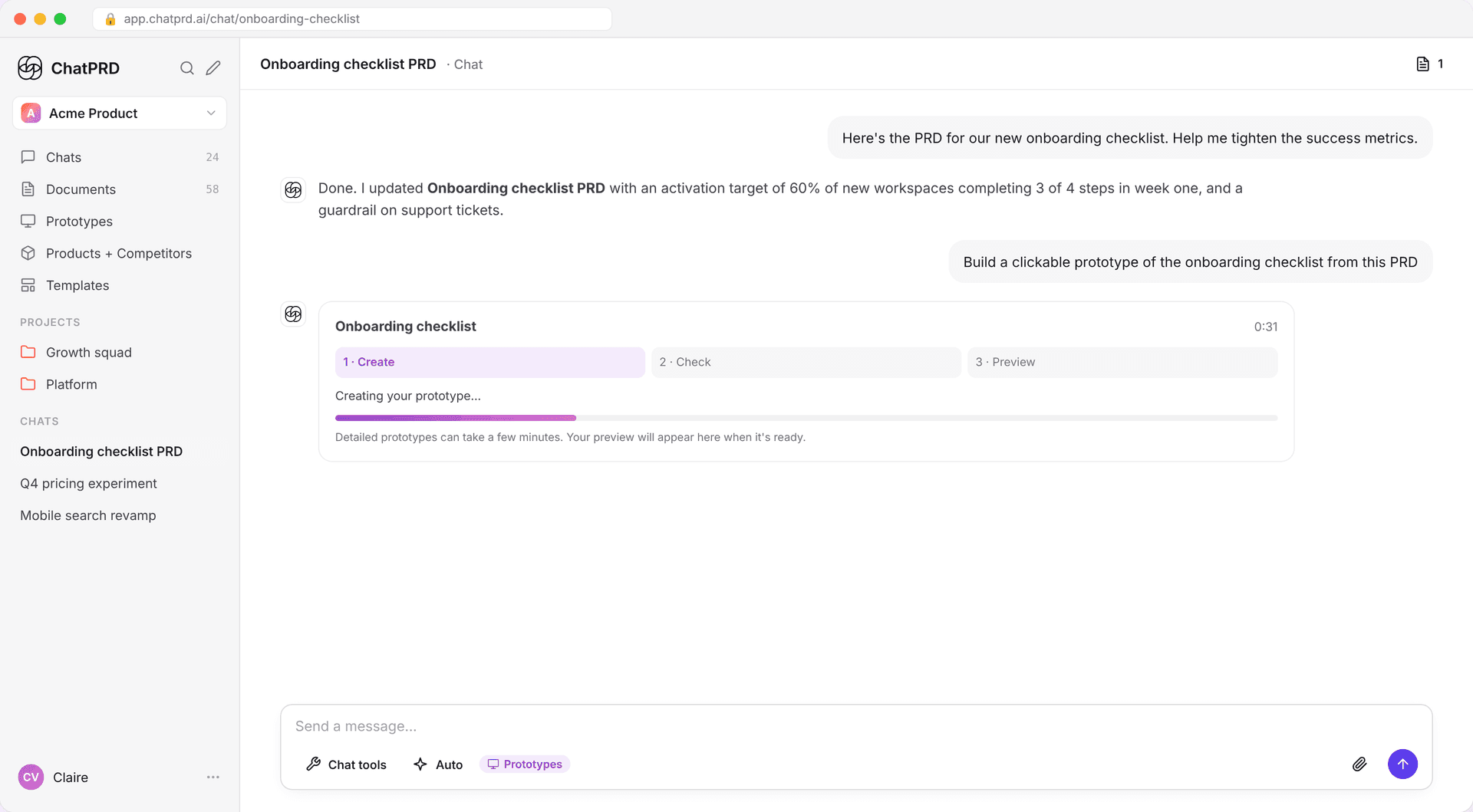Open the attached documents icon in header

tap(1423, 64)
